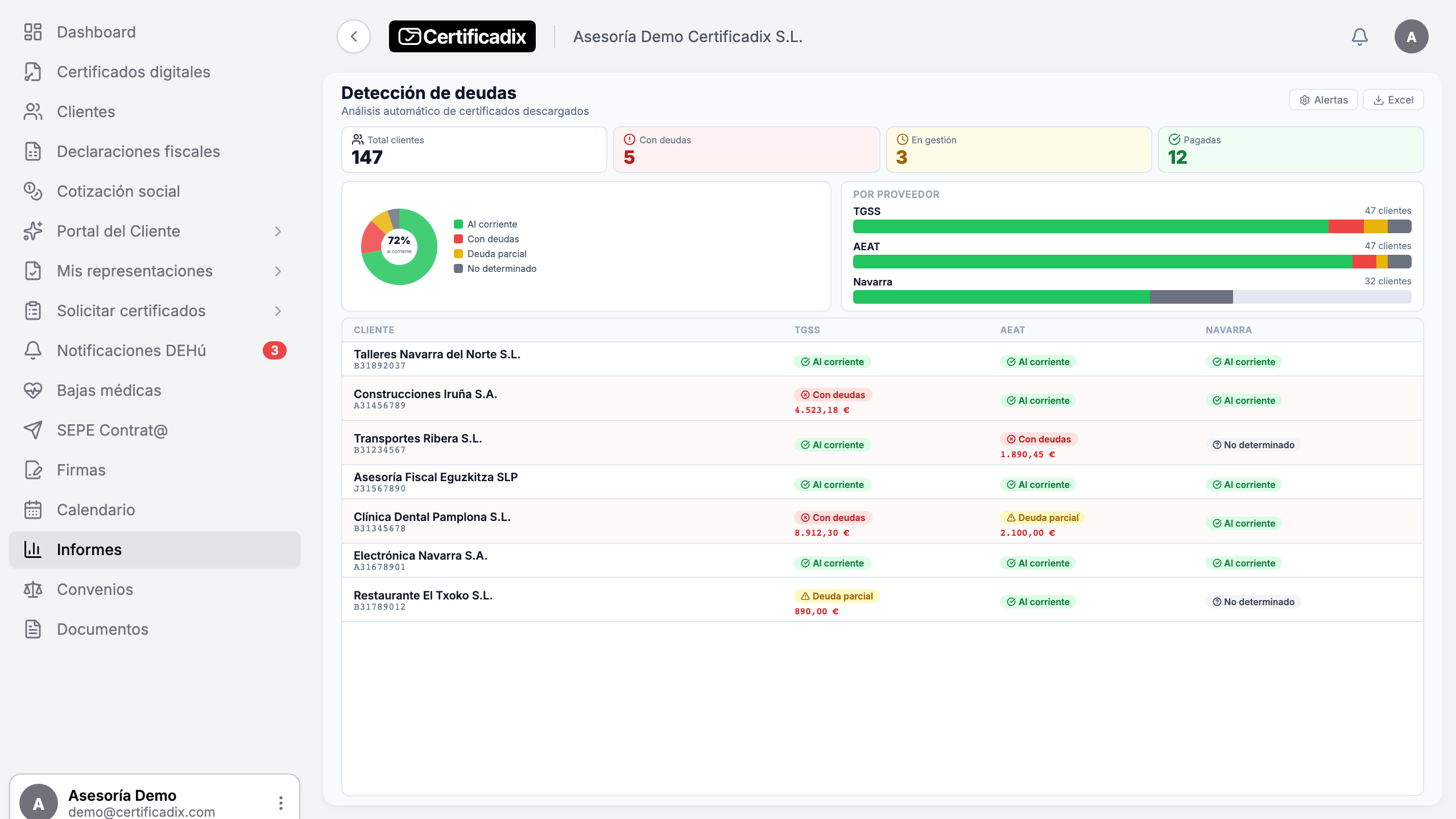This screenshot has height=819, width=1456.
Task: Expand the Portal del Cliente chevron
Action: pyautogui.click(x=278, y=231)
